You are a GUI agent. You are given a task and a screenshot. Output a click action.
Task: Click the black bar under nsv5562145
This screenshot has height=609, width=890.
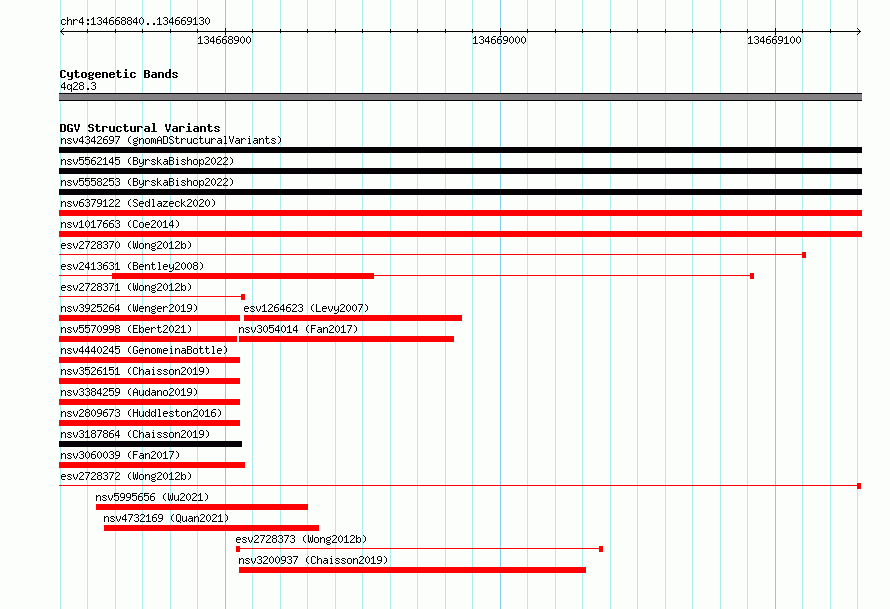coord(460,171)
